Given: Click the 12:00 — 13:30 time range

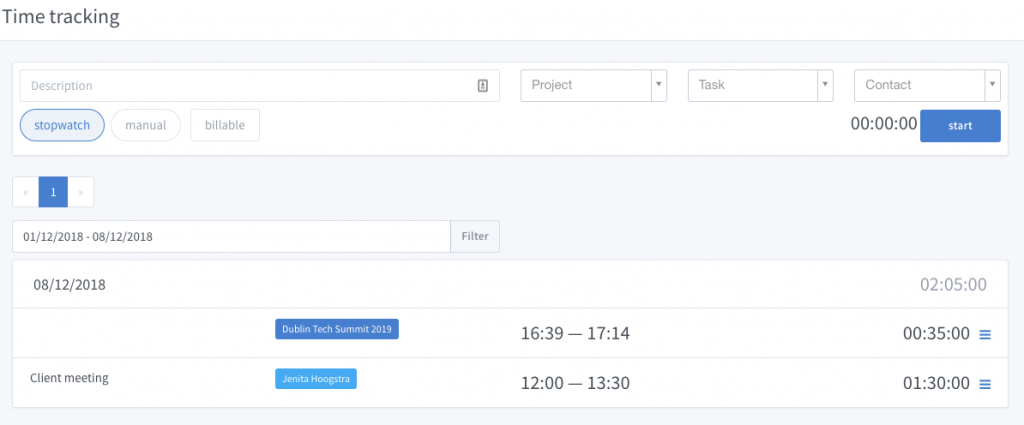Looking at the screenshot, I should (575, 383).
